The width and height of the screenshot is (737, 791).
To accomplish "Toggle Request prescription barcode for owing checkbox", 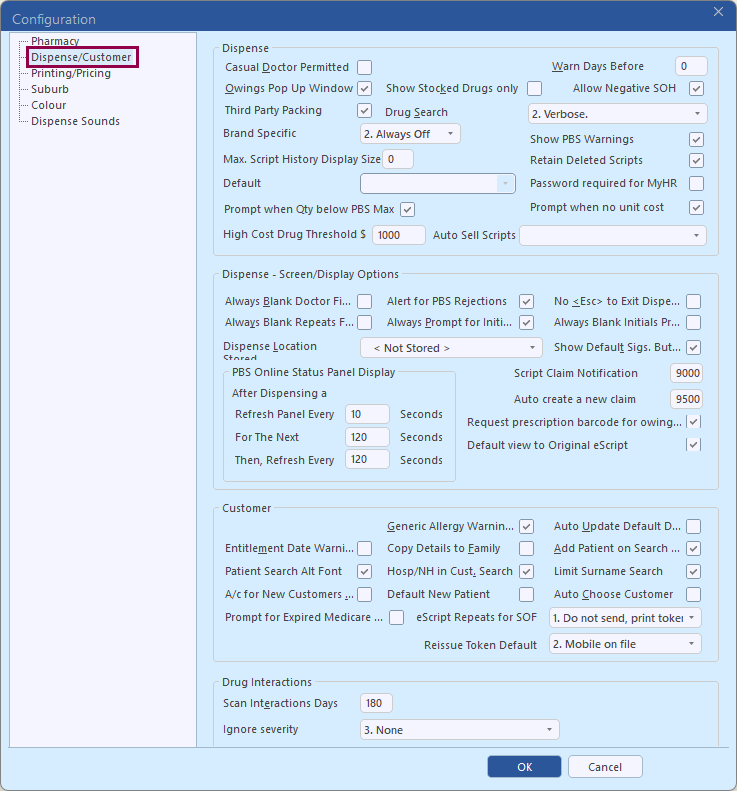I will [694, 422].
